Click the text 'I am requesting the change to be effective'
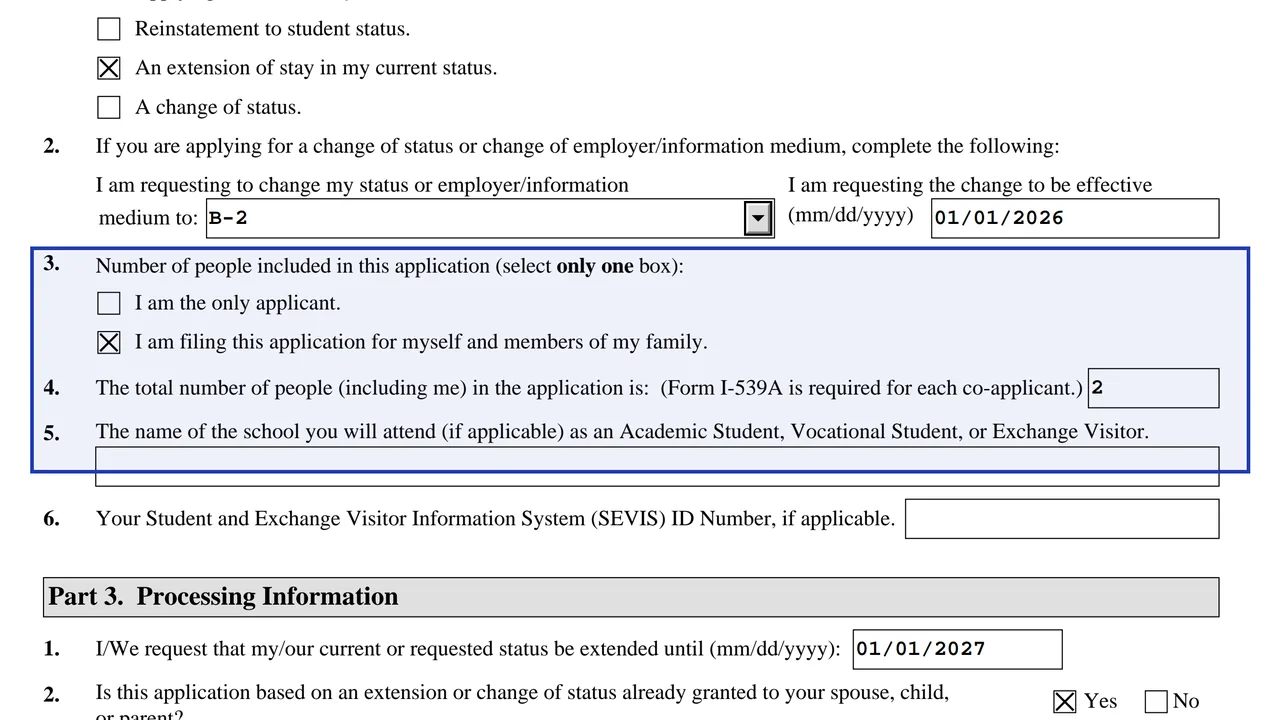 [x=970, y=185]
